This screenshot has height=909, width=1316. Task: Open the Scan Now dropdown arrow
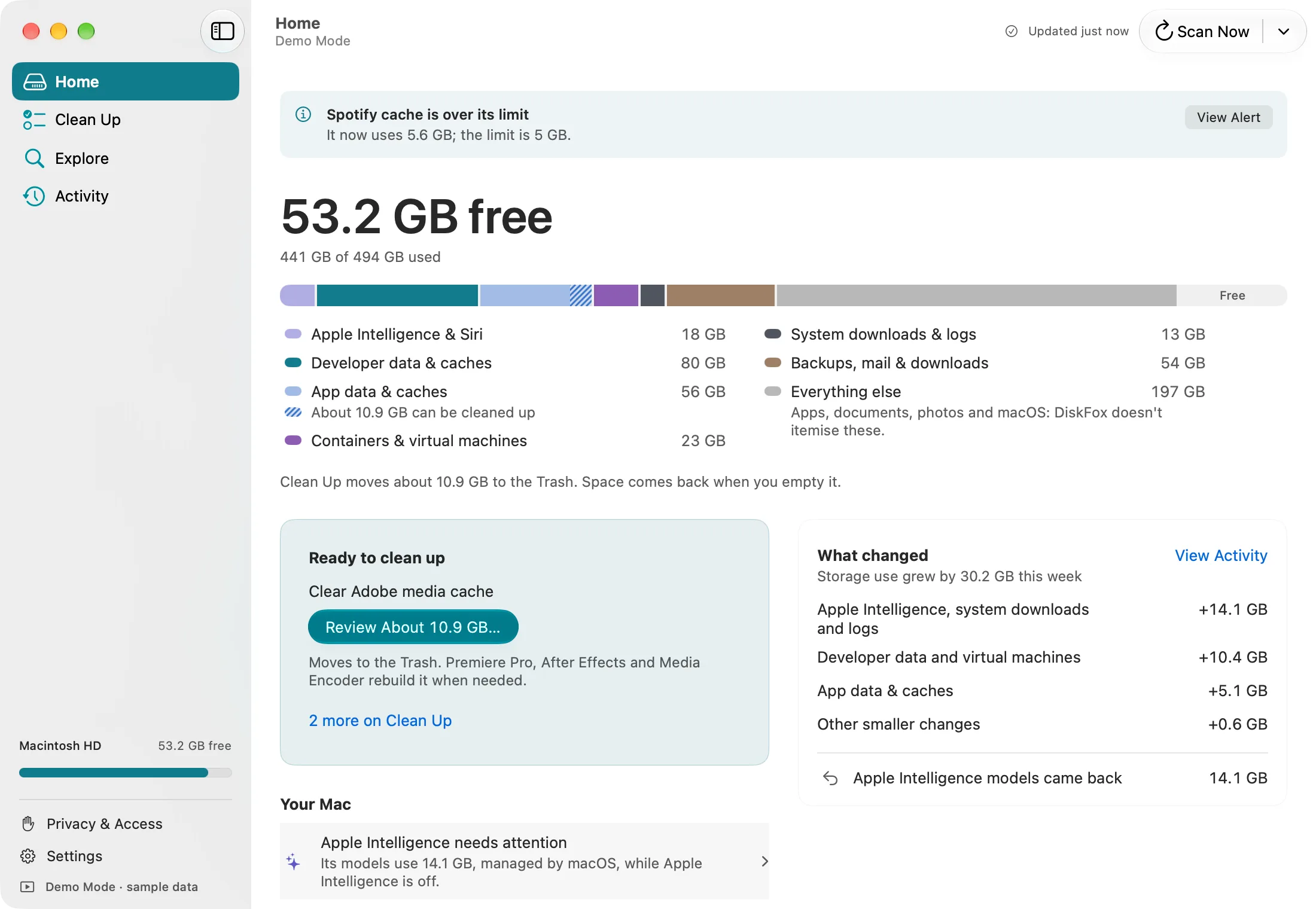click(1284, 31)
